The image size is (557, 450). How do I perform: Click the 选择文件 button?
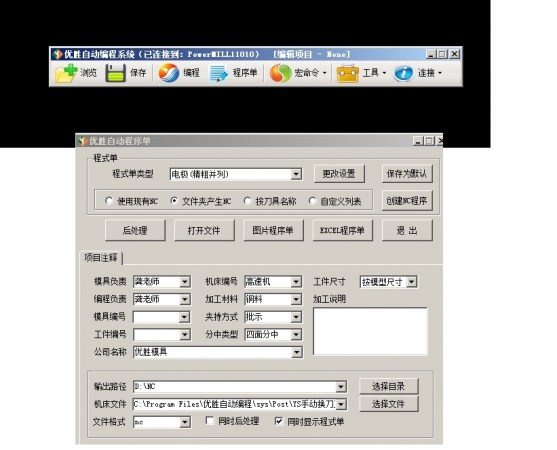coord(389,404)
